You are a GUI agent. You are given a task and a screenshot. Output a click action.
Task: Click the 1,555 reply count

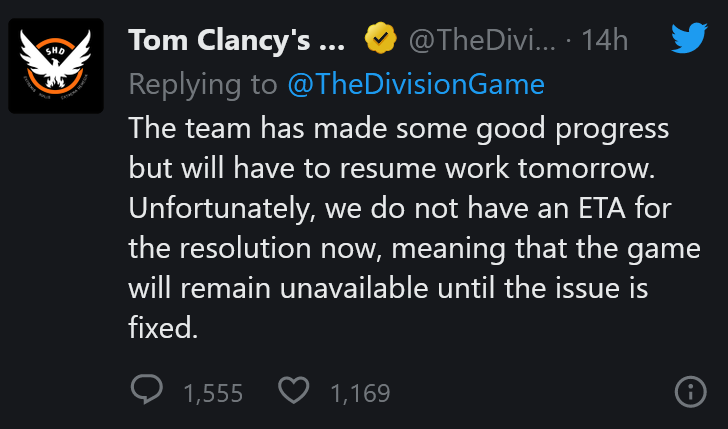coord(213,393)
